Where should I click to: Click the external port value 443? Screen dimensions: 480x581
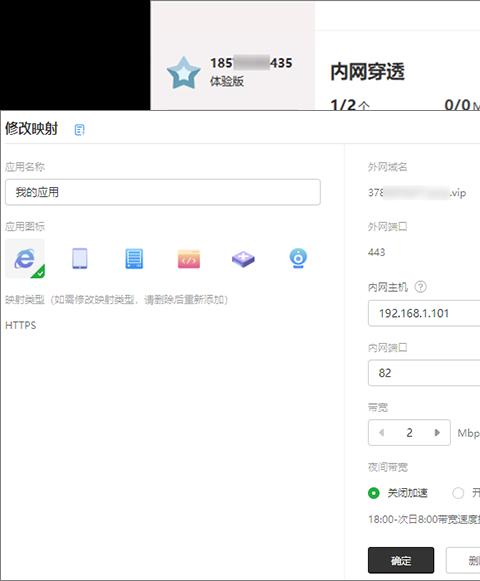[x=377, y=252]
